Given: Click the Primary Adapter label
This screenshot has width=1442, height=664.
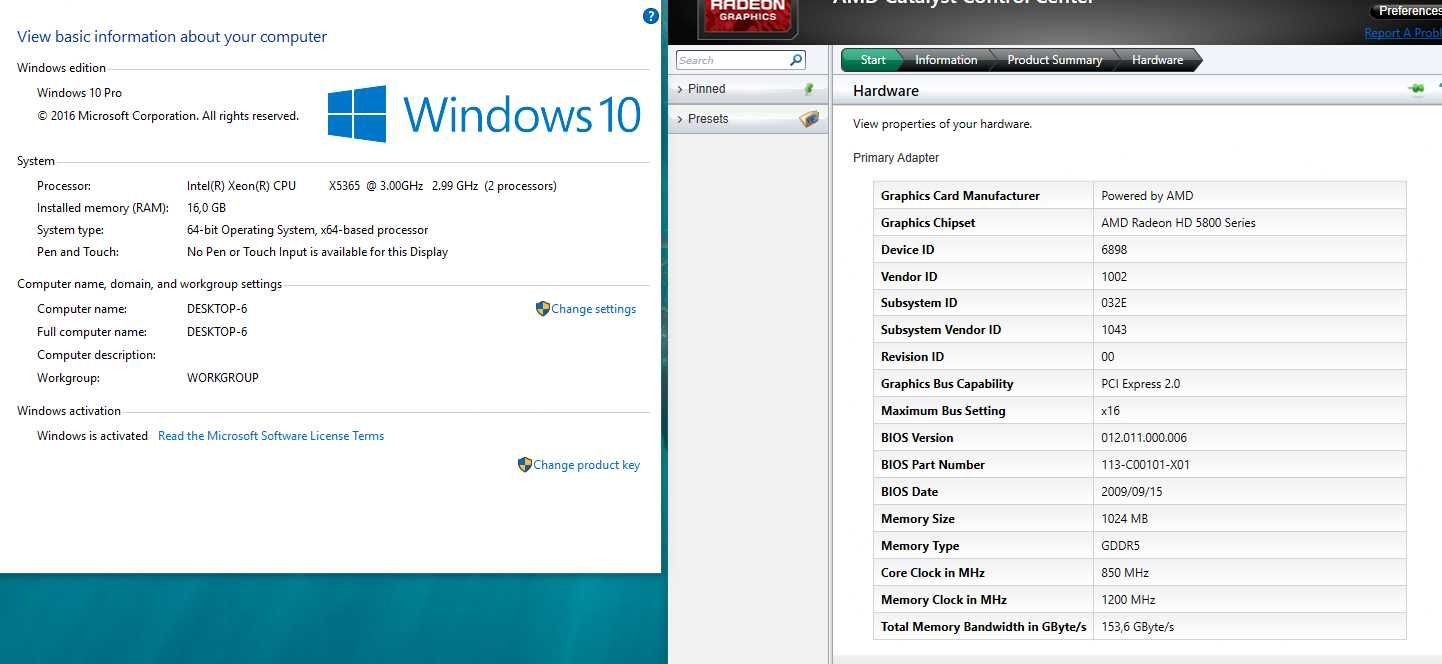Looking at the screenshot, I should click(x=896, y=158).
